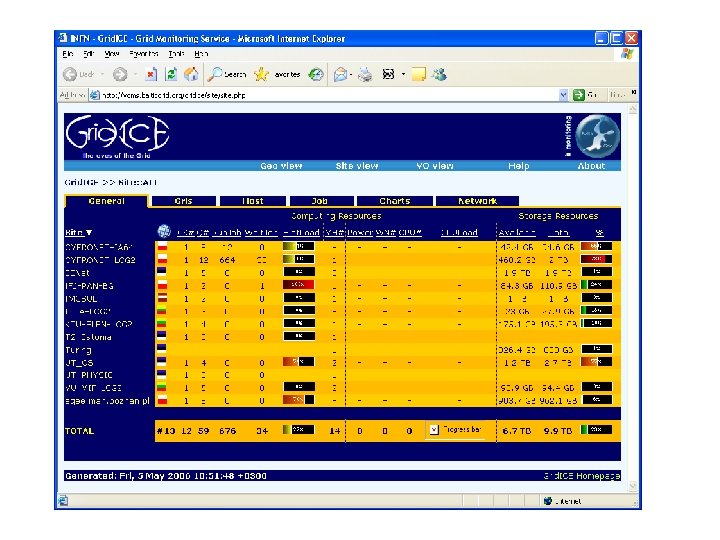Switch to the Network tab
The width and height of the screenshot is (720, 540).
(x=477, y=201)
